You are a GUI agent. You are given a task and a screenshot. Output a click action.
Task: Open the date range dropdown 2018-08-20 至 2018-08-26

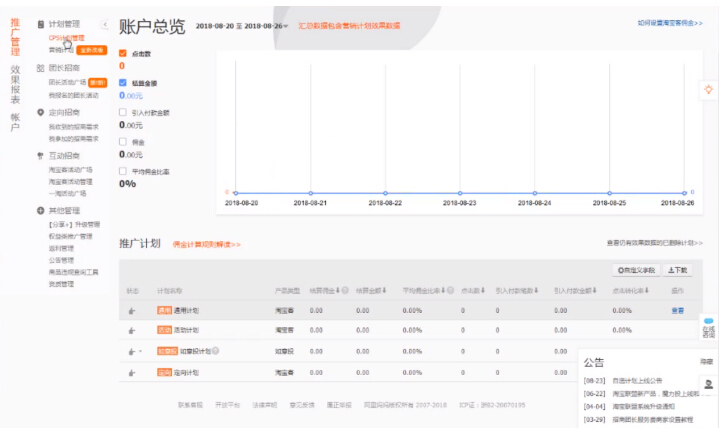[242, 26]
